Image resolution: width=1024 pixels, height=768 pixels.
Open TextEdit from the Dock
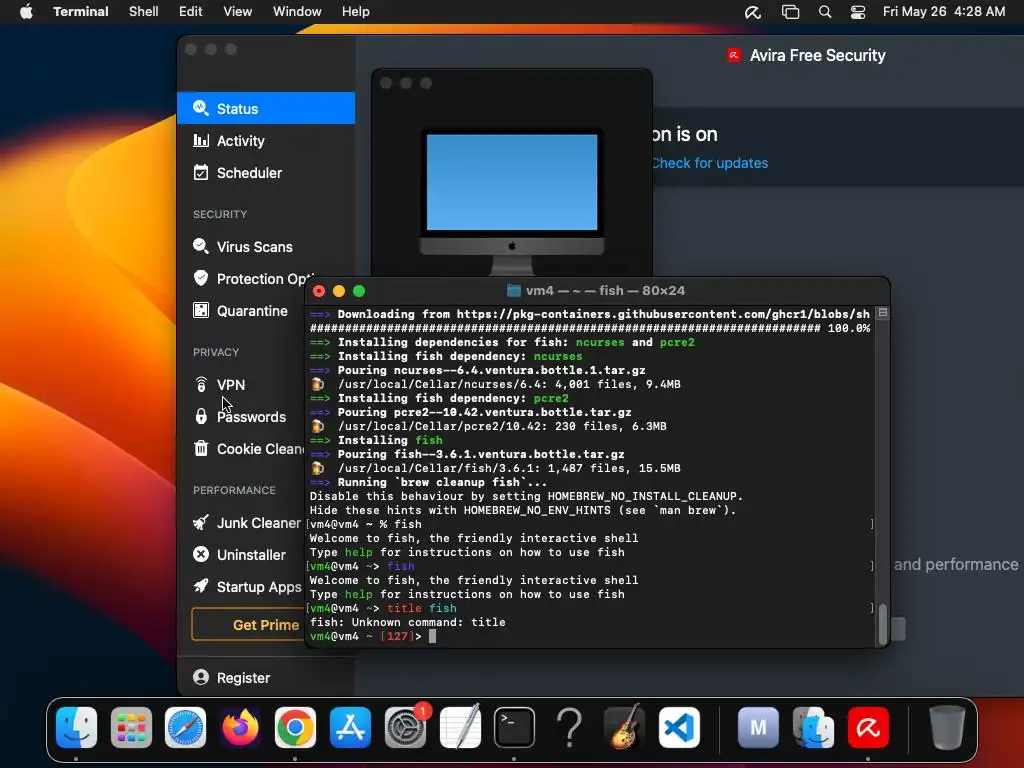click(460, 727)
